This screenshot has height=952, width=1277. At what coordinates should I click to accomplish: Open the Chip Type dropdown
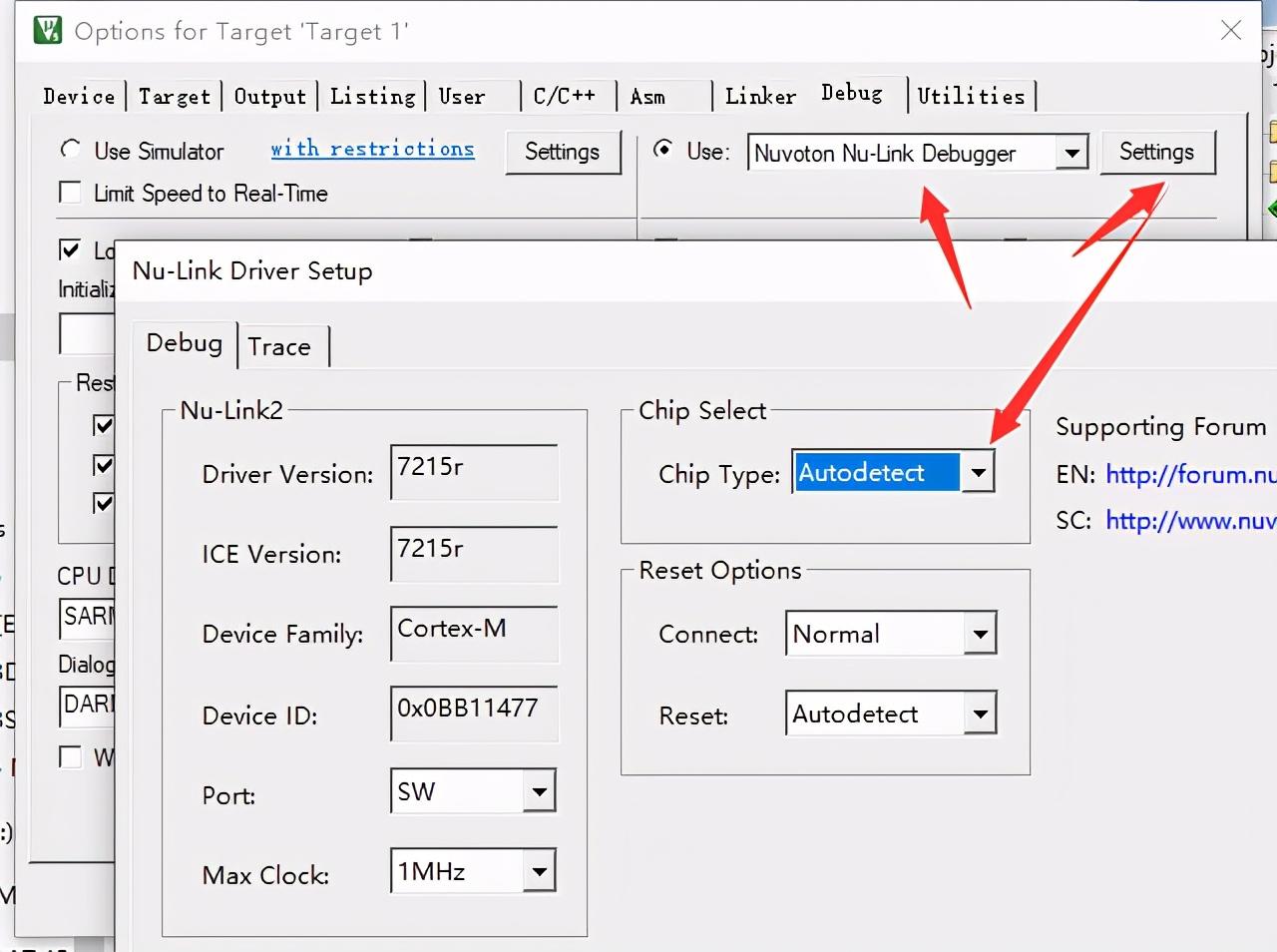979,472
